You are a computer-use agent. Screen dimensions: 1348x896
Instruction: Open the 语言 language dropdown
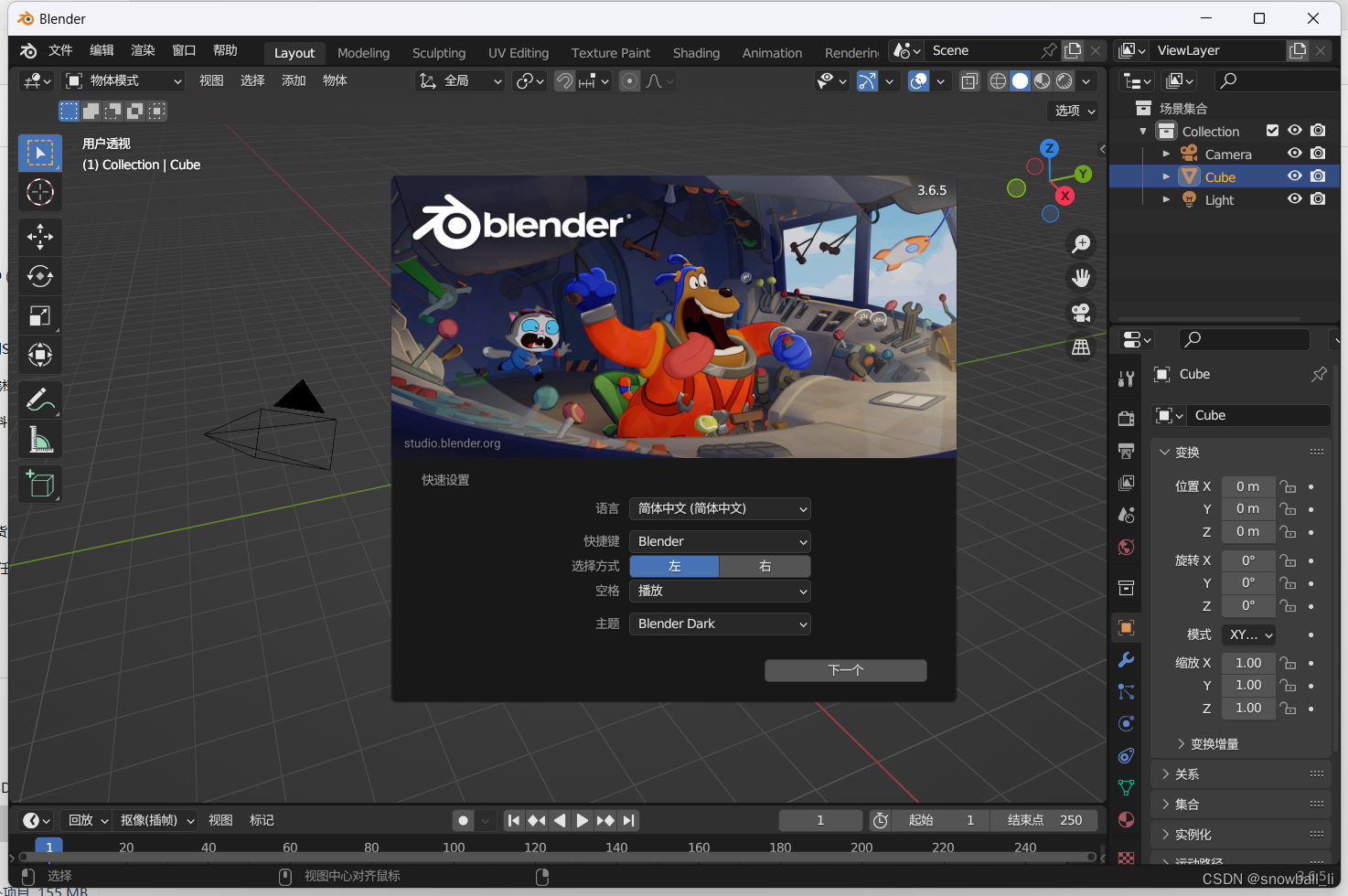click(x=720, y=508)
